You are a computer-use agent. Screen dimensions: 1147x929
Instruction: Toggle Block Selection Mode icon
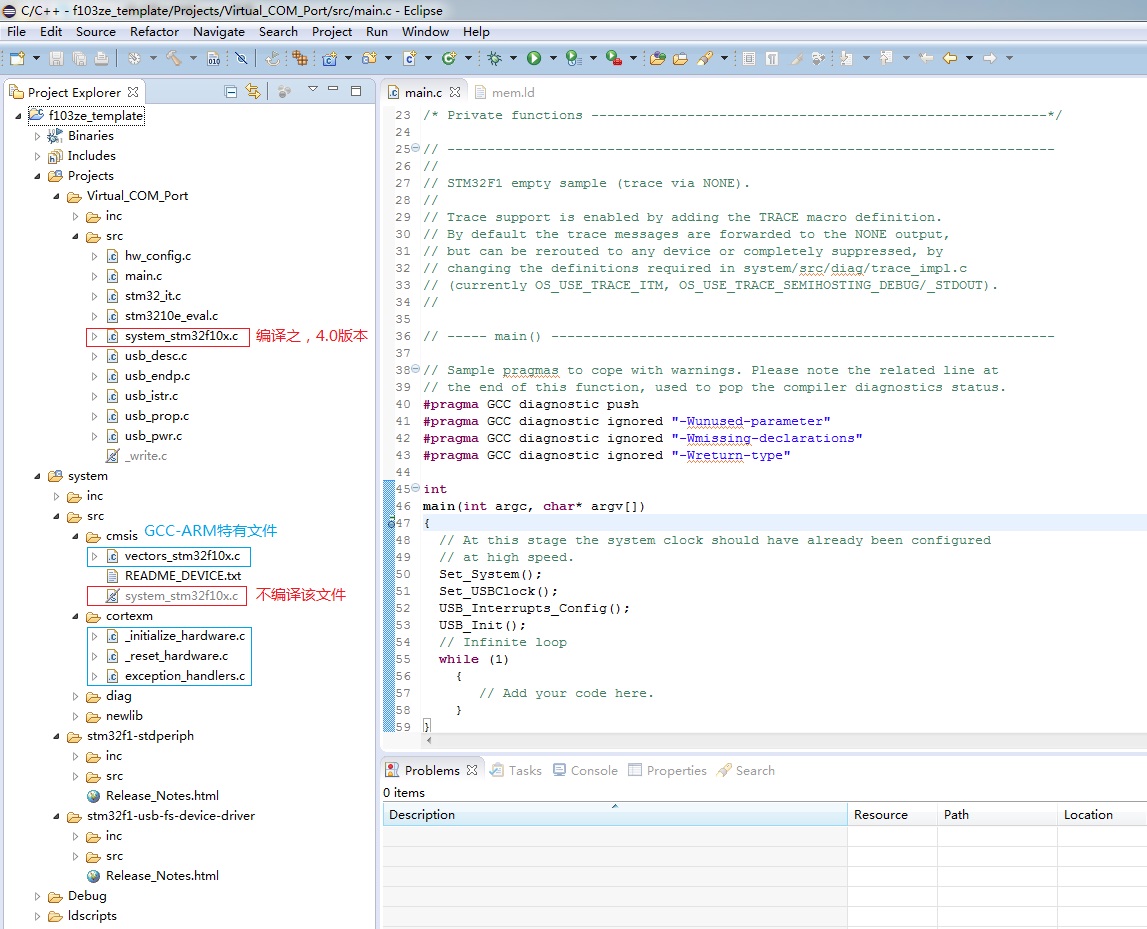[x=749, y=58]
